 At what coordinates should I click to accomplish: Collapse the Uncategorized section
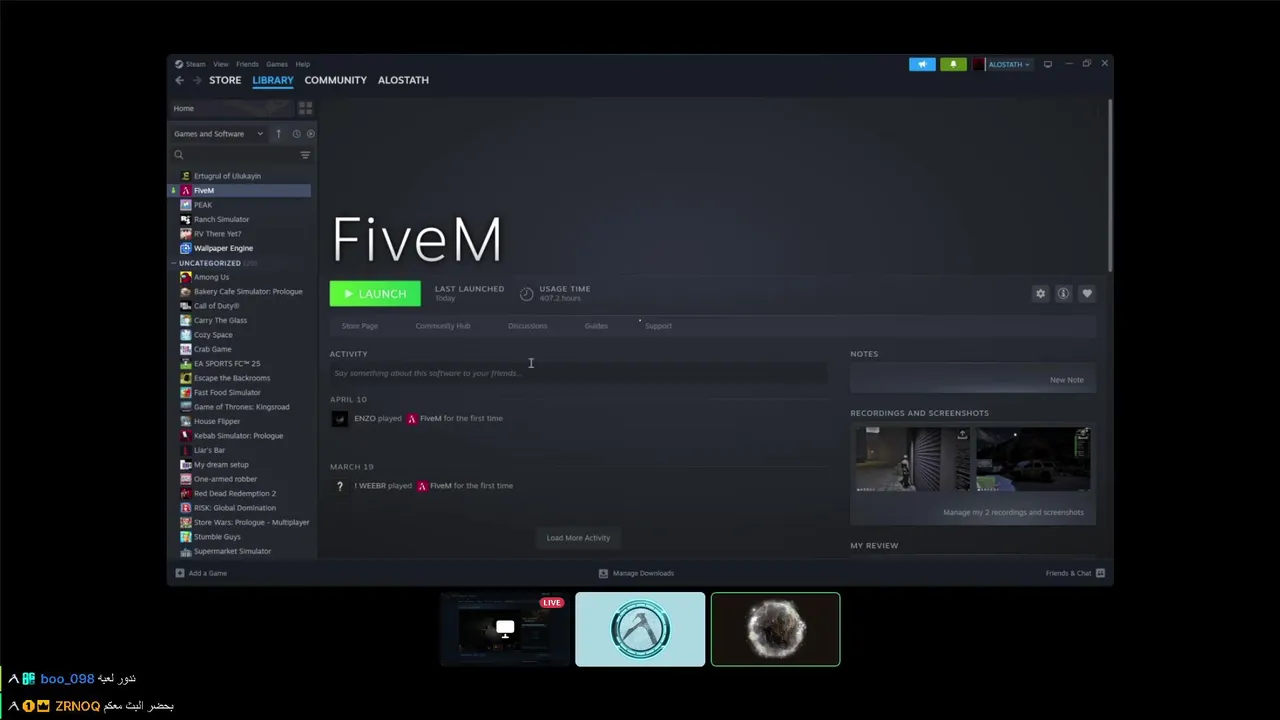pos(174,263)
